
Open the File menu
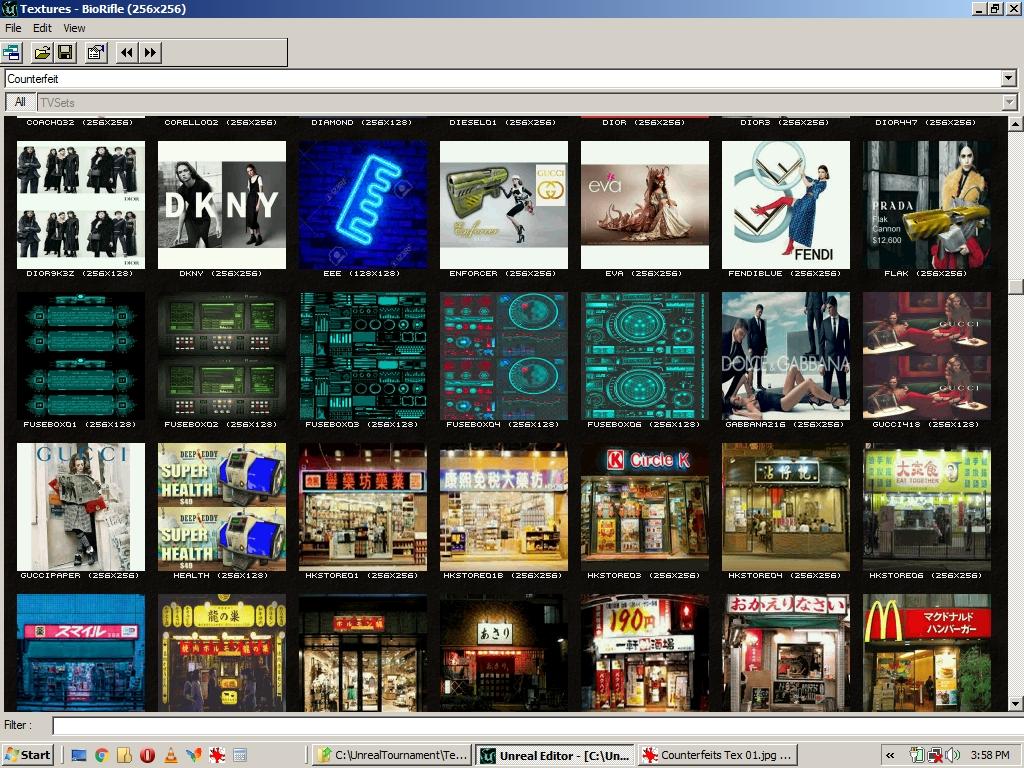pyautogui.click(x=13, y=28)
